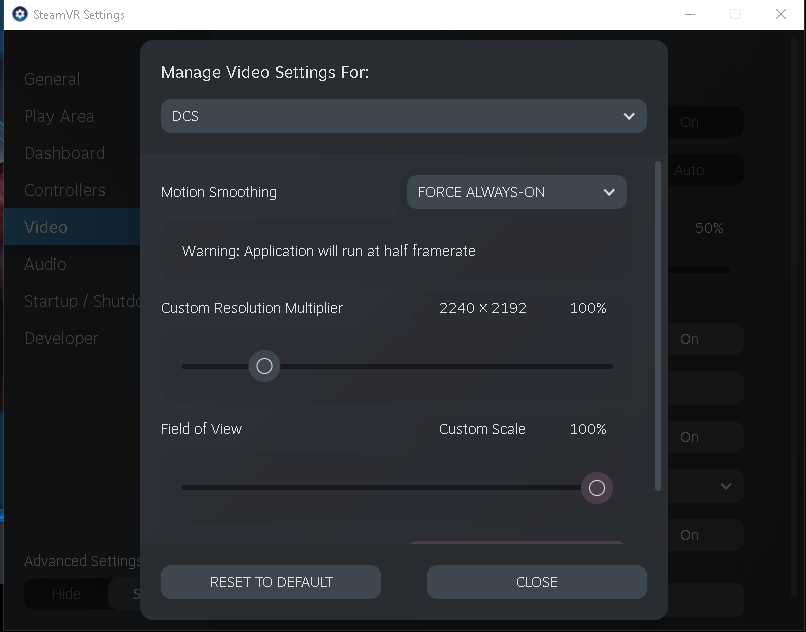Minimize the SteamVR Settings window
The height and width of the screenshot is (632, 806).
[690, 14]
